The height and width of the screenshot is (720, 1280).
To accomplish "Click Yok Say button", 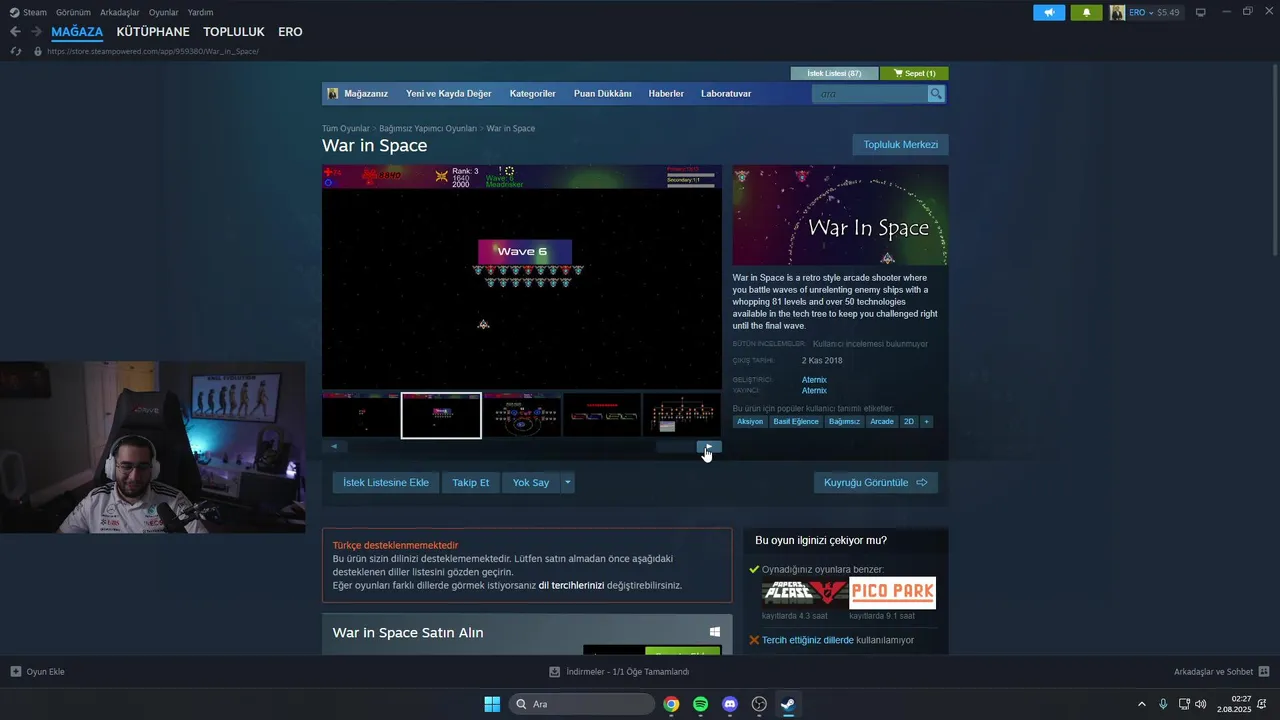I will [531, 482].
